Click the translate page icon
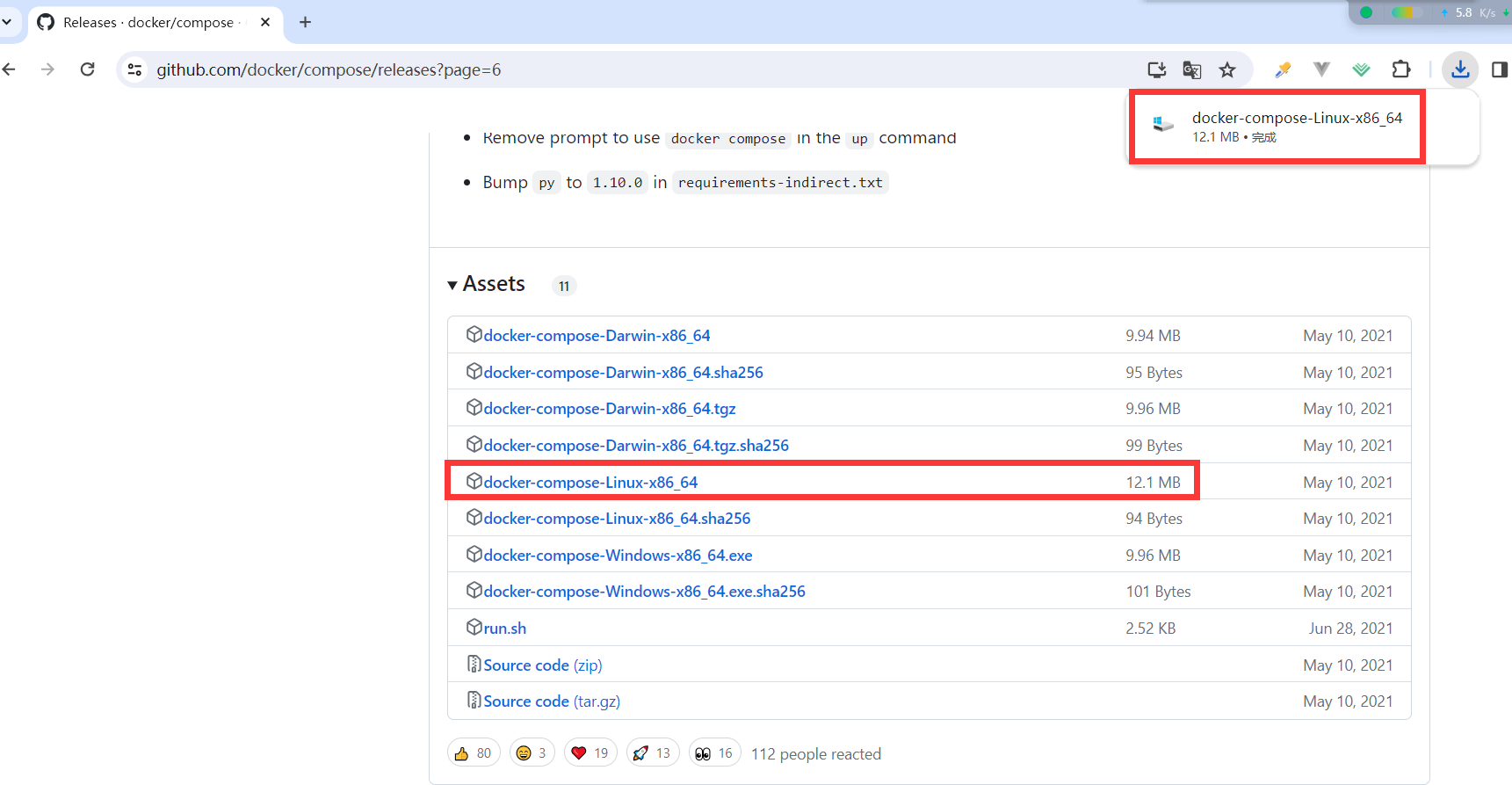The width and height of the screenshot is (1512, 785). click(x=1191, y=69)
